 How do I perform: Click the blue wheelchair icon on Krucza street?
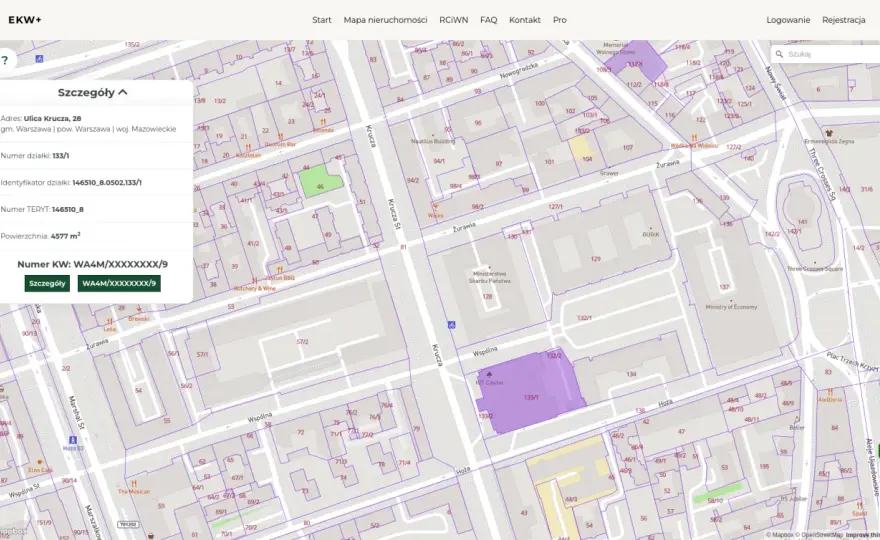[x=451, y=325]
